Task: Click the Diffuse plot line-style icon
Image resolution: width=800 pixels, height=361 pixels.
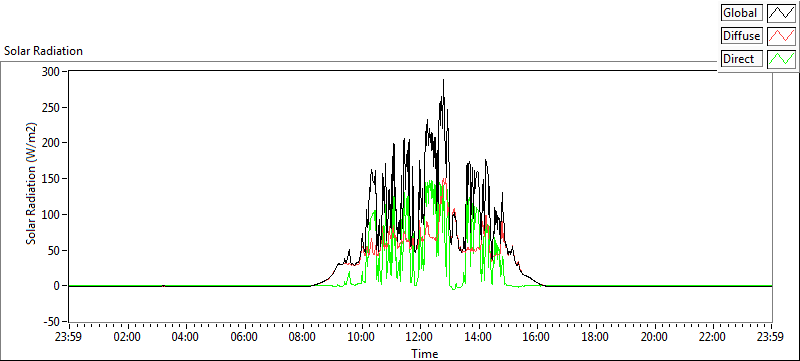Action: point(782,36)
